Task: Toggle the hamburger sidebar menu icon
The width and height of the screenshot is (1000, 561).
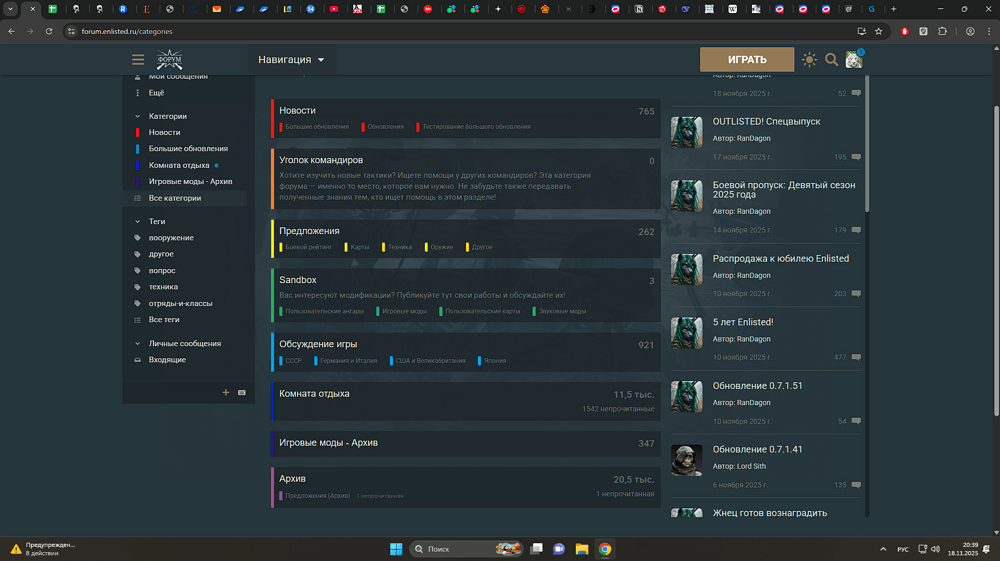Action: [x=138, y=60]
